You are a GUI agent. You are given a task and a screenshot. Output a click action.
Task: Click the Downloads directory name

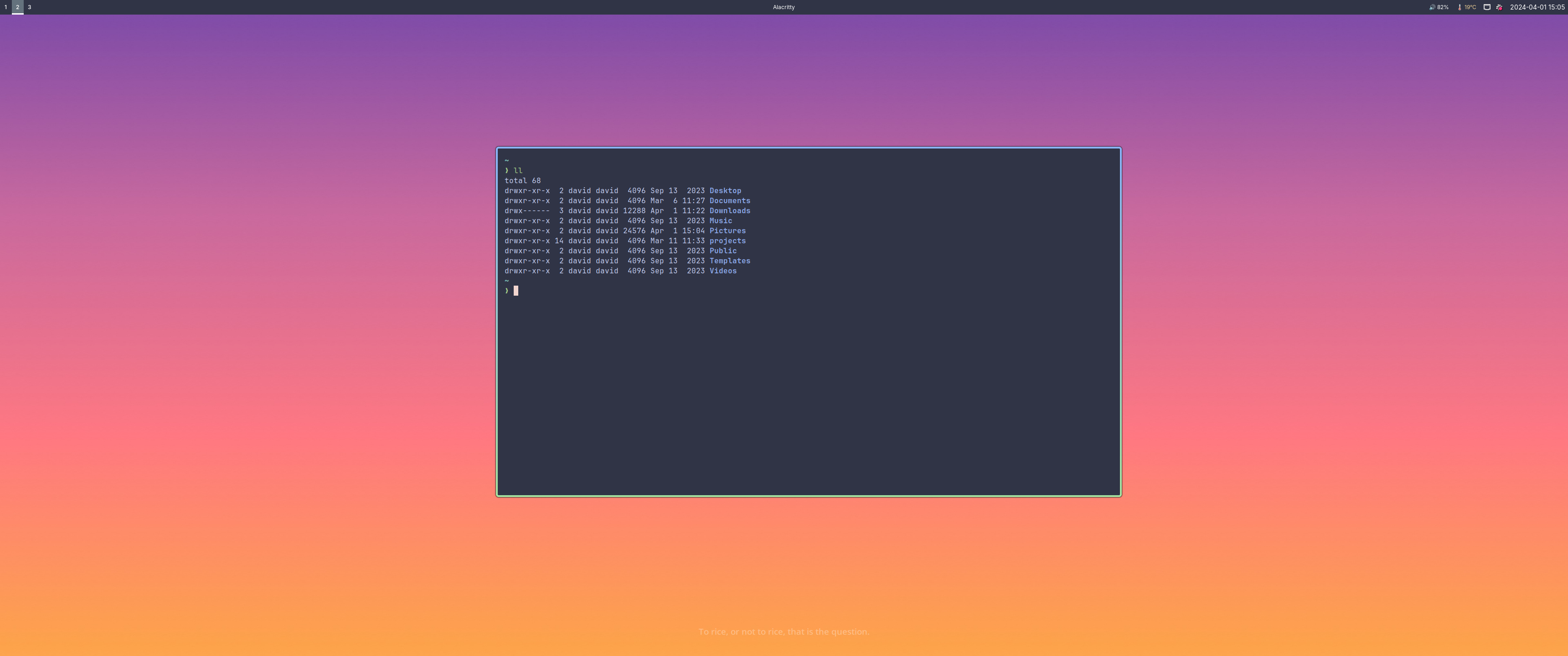[x=729, y=210]
